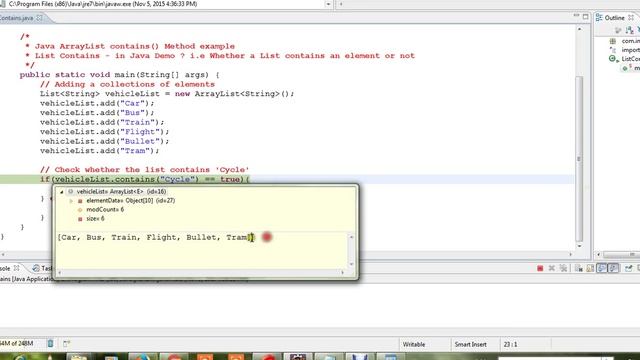Click the Smart Insert status bar field
The image size is (640, 360).
(470, 344)
